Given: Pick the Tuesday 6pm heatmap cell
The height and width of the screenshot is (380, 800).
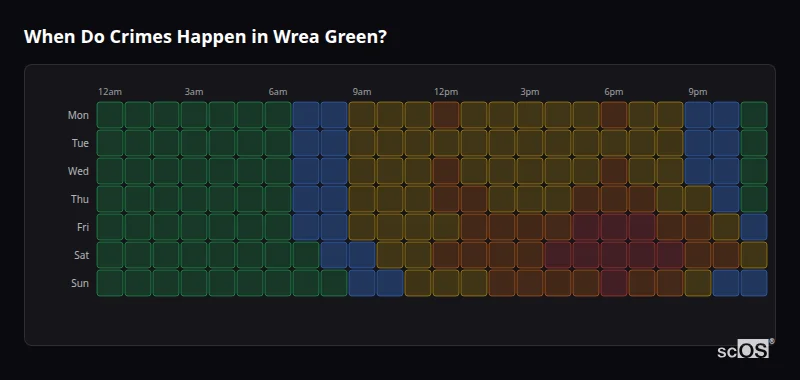Looking at the screenshot, I should click(x=614, y=143).
